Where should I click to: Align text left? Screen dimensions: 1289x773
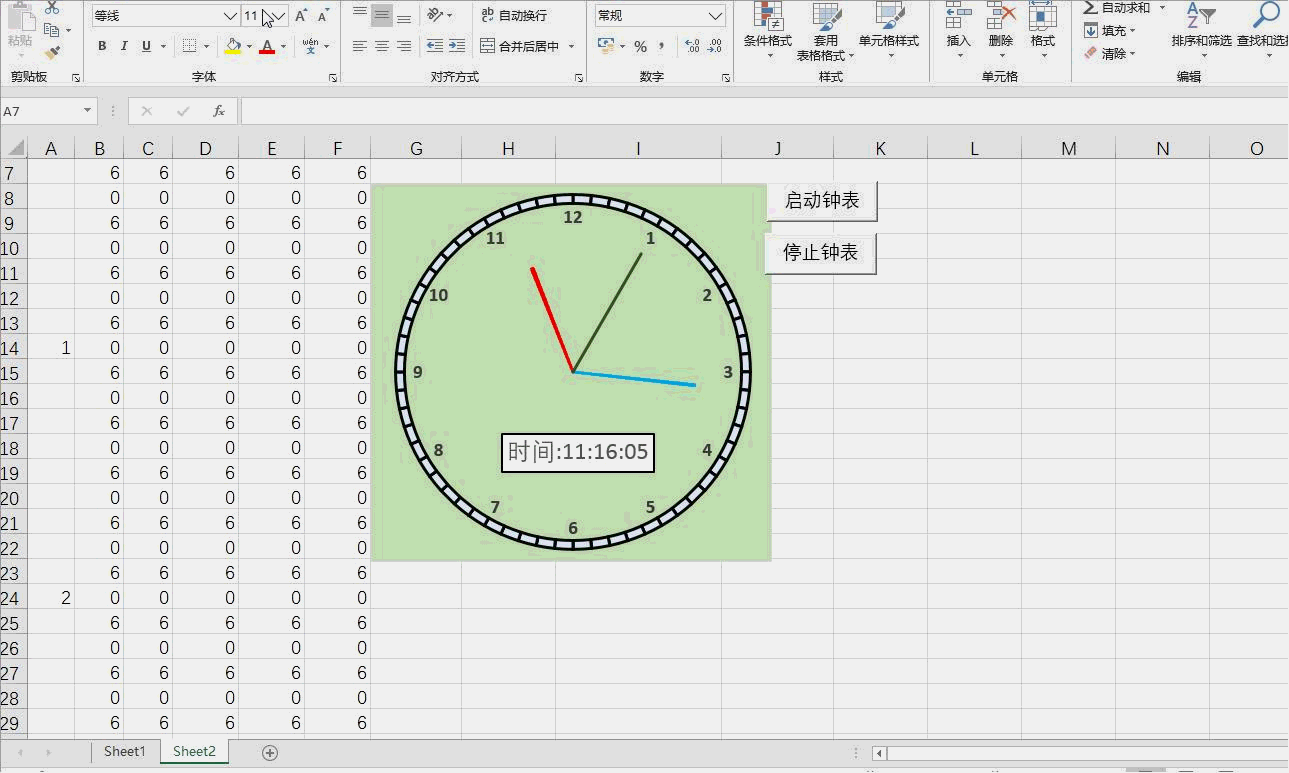click(x=360, y=46)
